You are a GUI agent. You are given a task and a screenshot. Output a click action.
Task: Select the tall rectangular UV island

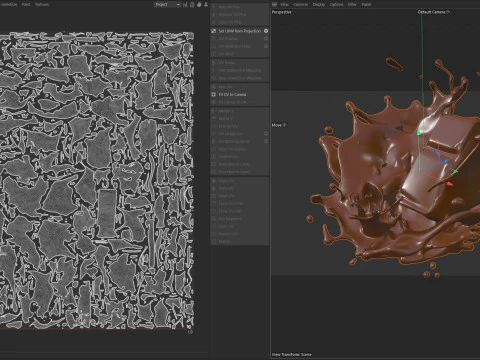(107, 213)
